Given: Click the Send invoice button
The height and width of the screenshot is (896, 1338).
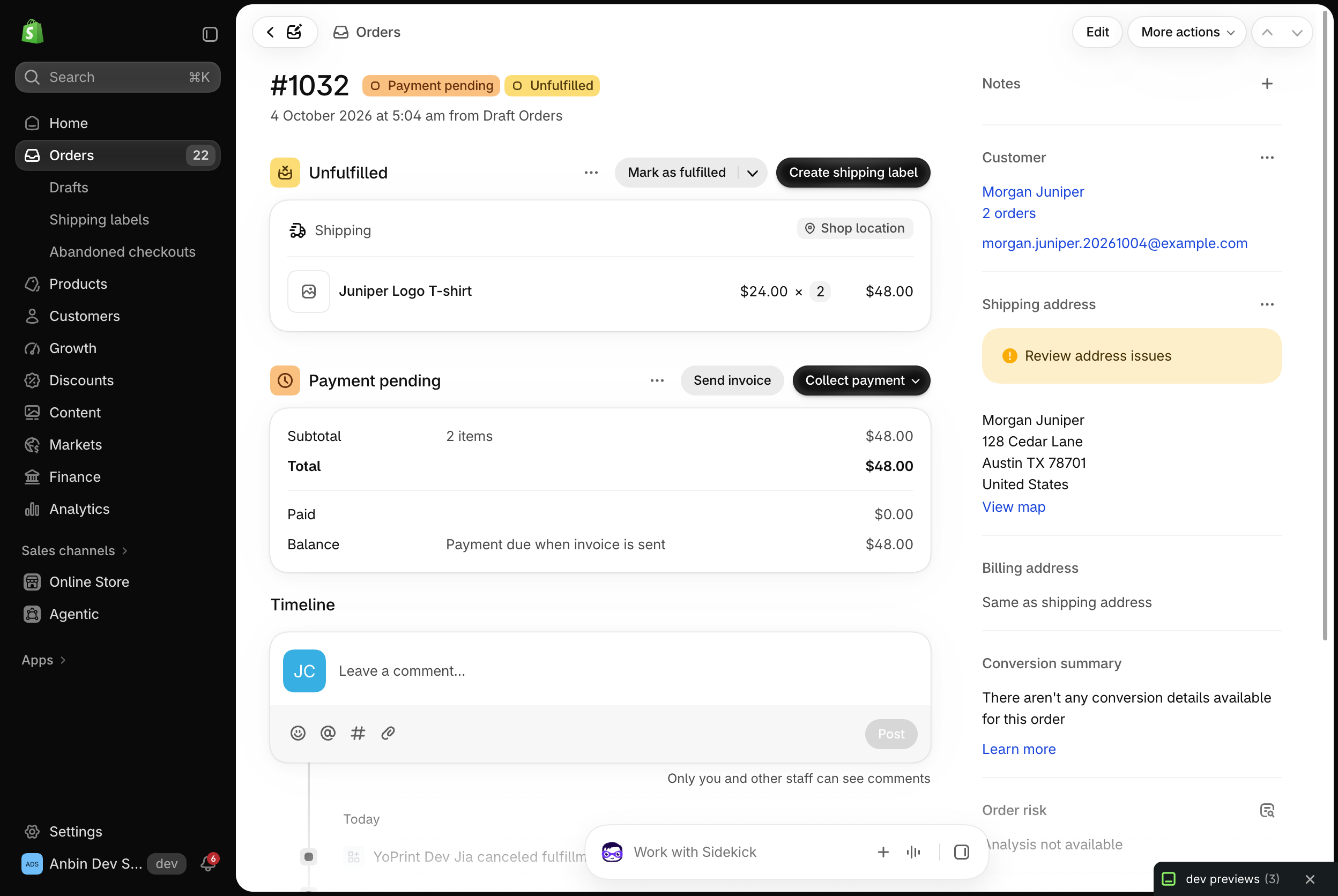Looking at the screenshot, I should click(x=732, y=380).
